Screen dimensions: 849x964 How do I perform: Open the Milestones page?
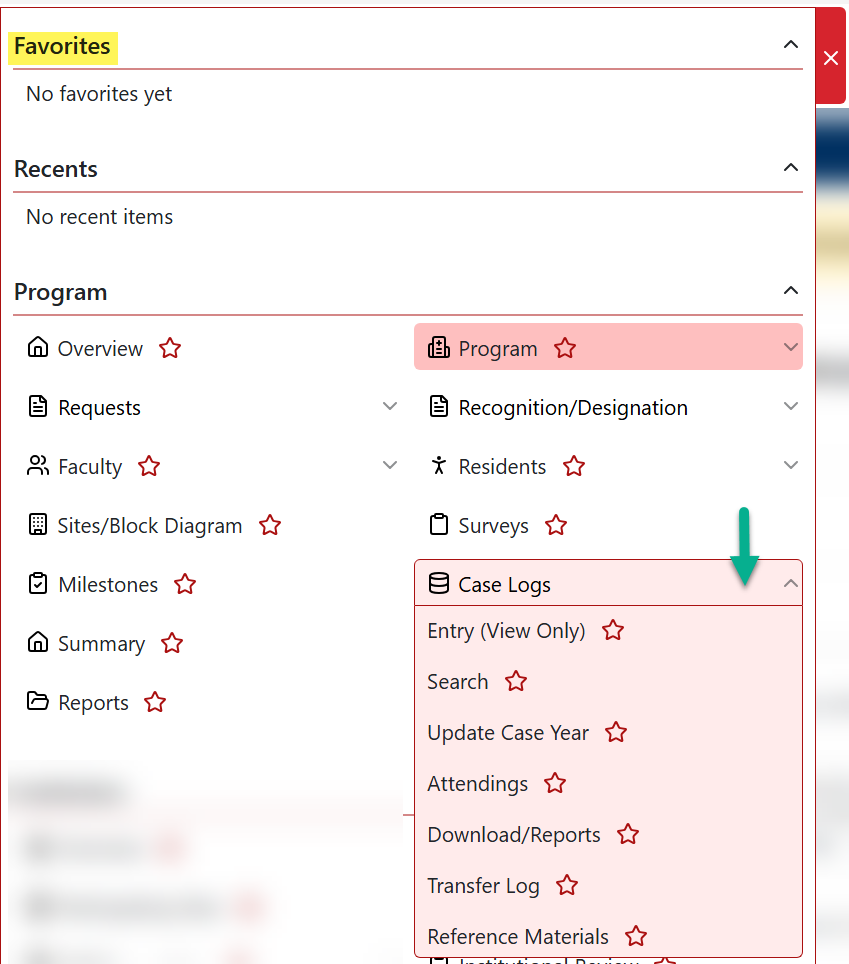[108, 585]
